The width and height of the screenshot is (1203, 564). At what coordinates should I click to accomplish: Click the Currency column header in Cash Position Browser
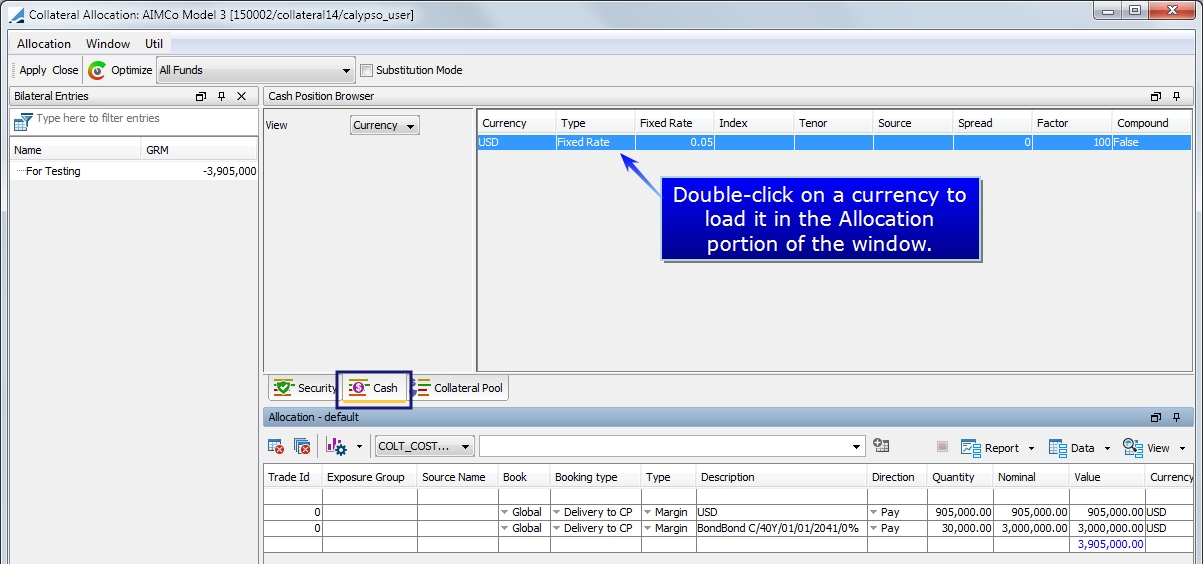tap(517, 123)
